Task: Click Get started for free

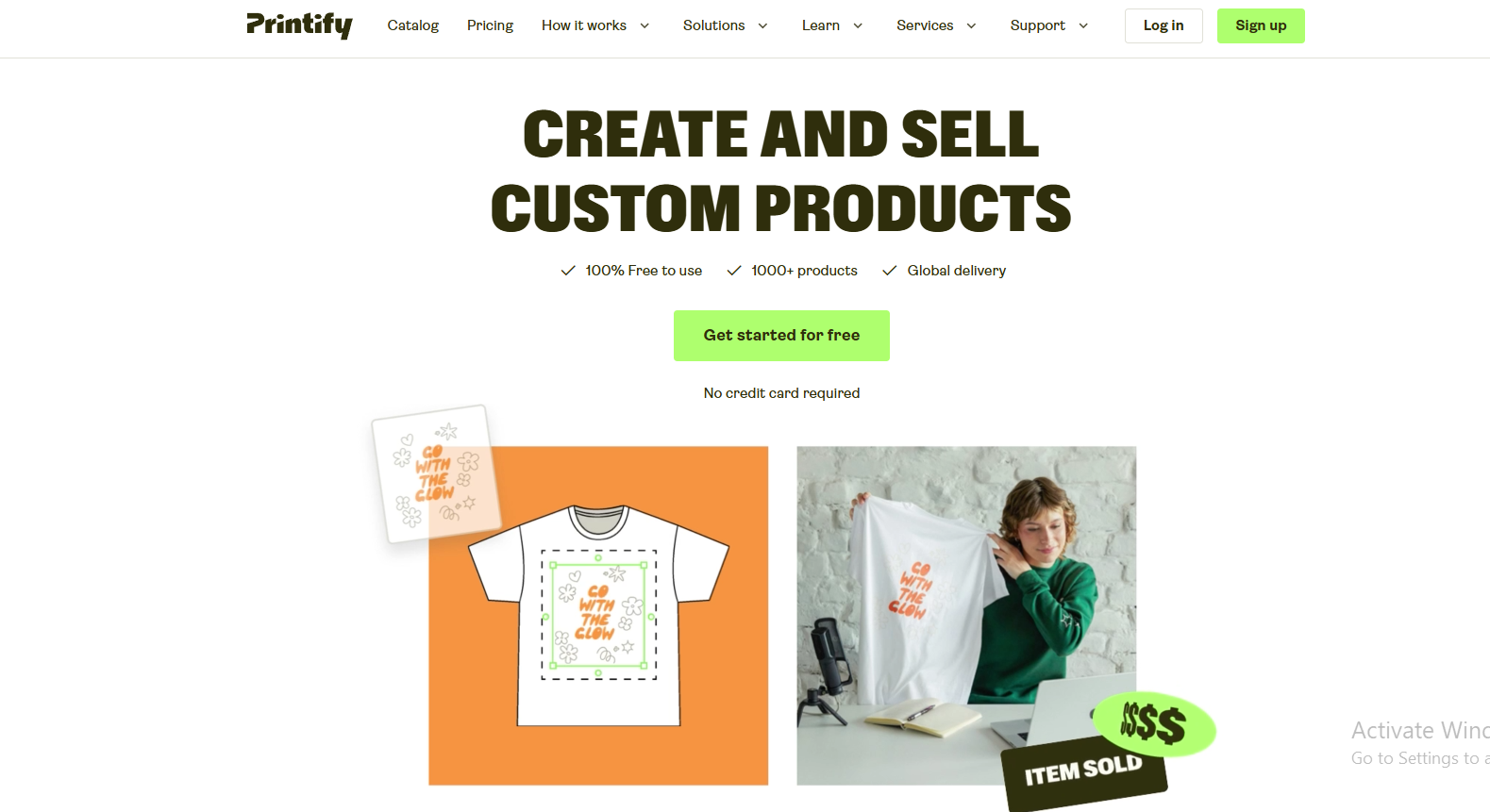Action: click(x=781, y=336)
